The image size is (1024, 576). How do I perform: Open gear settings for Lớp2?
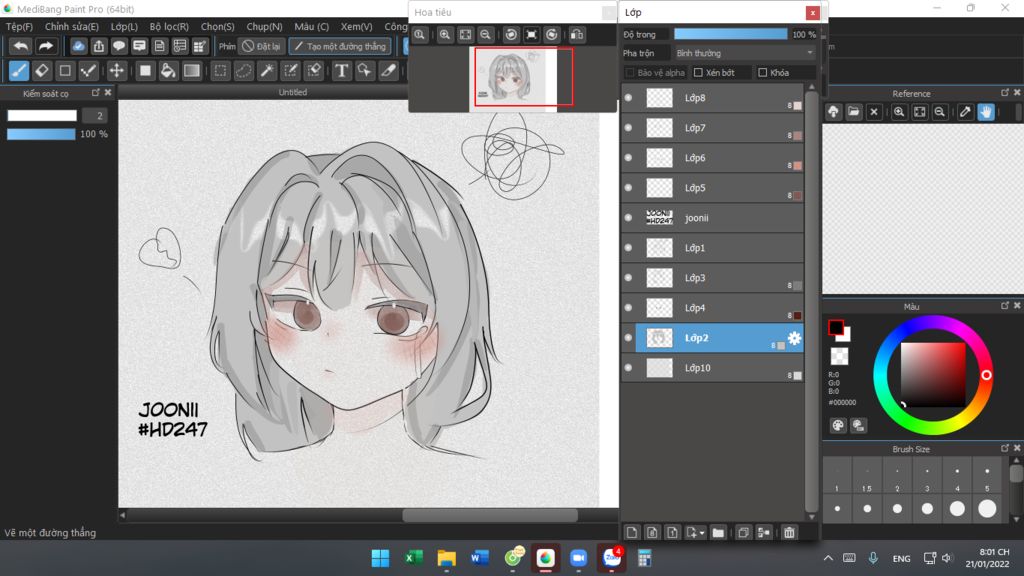tap(794, 338)
